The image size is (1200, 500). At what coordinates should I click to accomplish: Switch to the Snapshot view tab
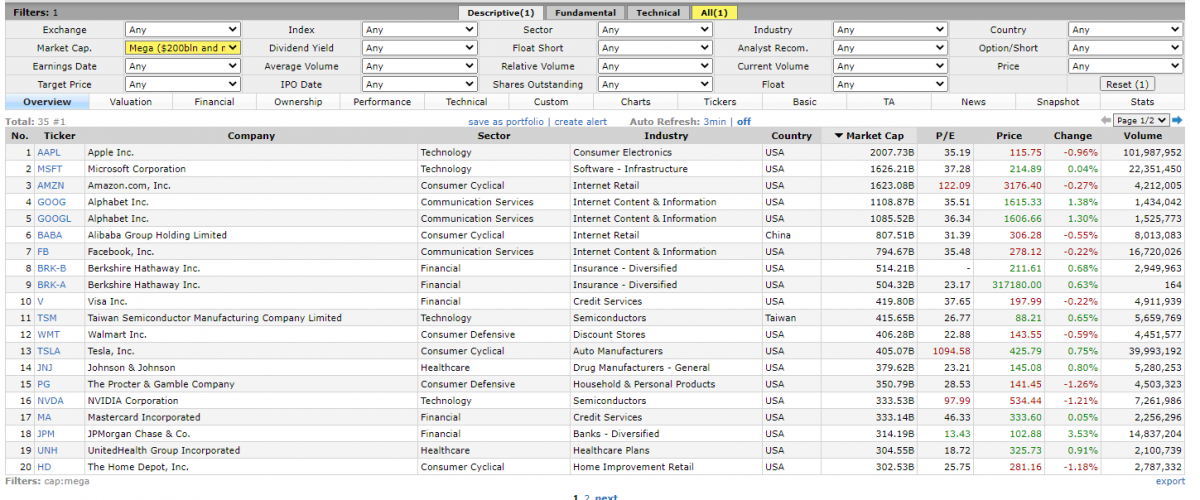pyautogui.click(x=1058, y=102)
